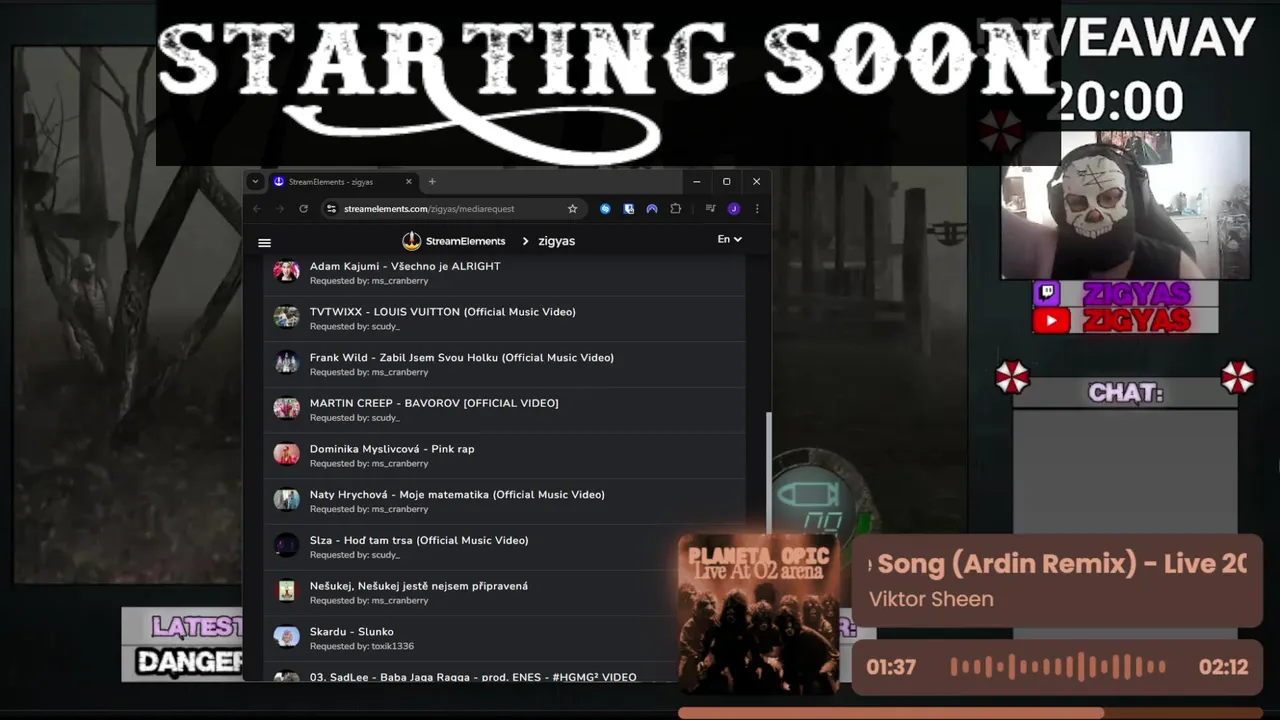Click total duration 02:12
Viewport: 1280px width, 720px height.
(1223, 667)
